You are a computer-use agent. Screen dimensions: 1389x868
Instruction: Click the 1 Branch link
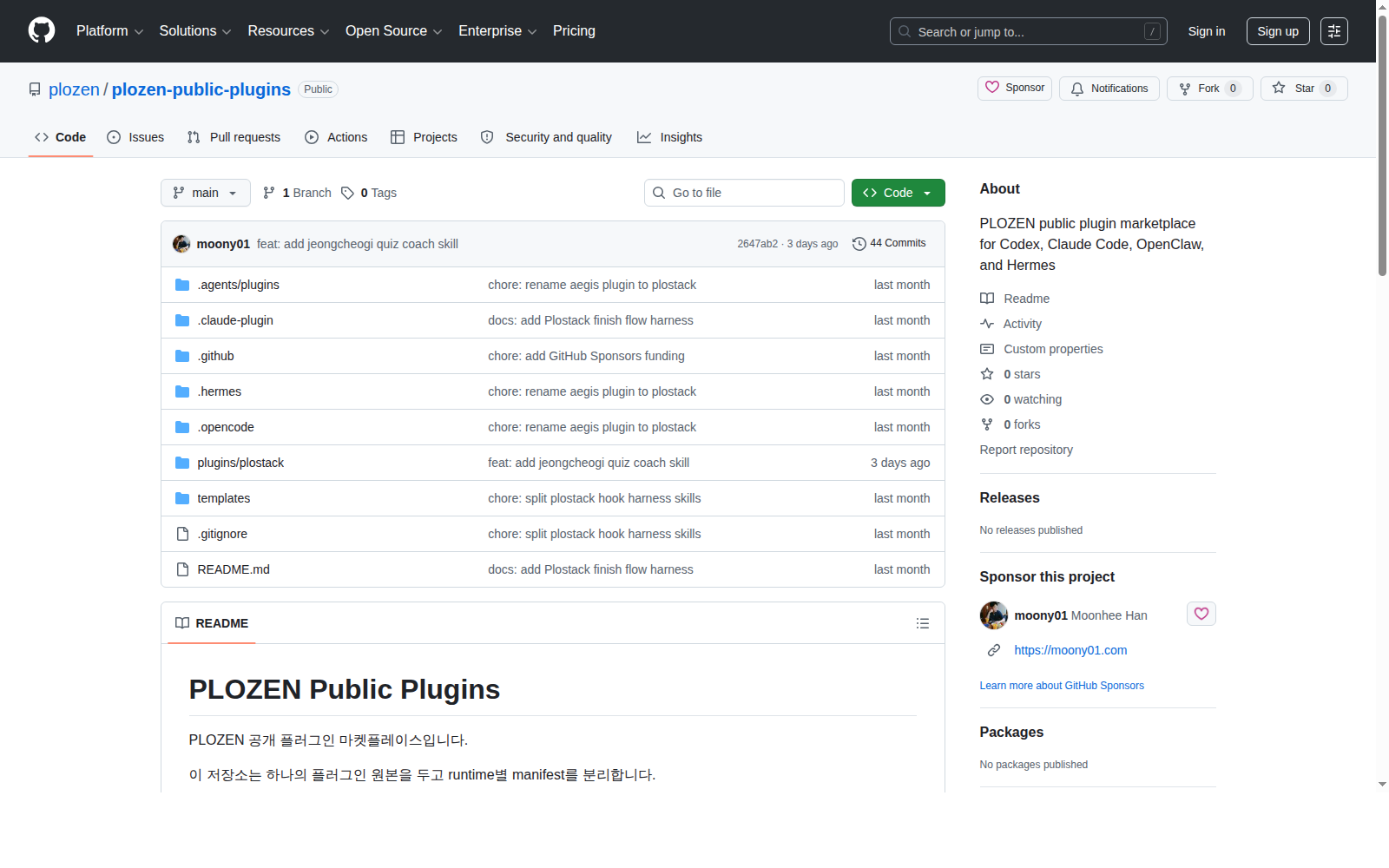click(x=298, y=193)
